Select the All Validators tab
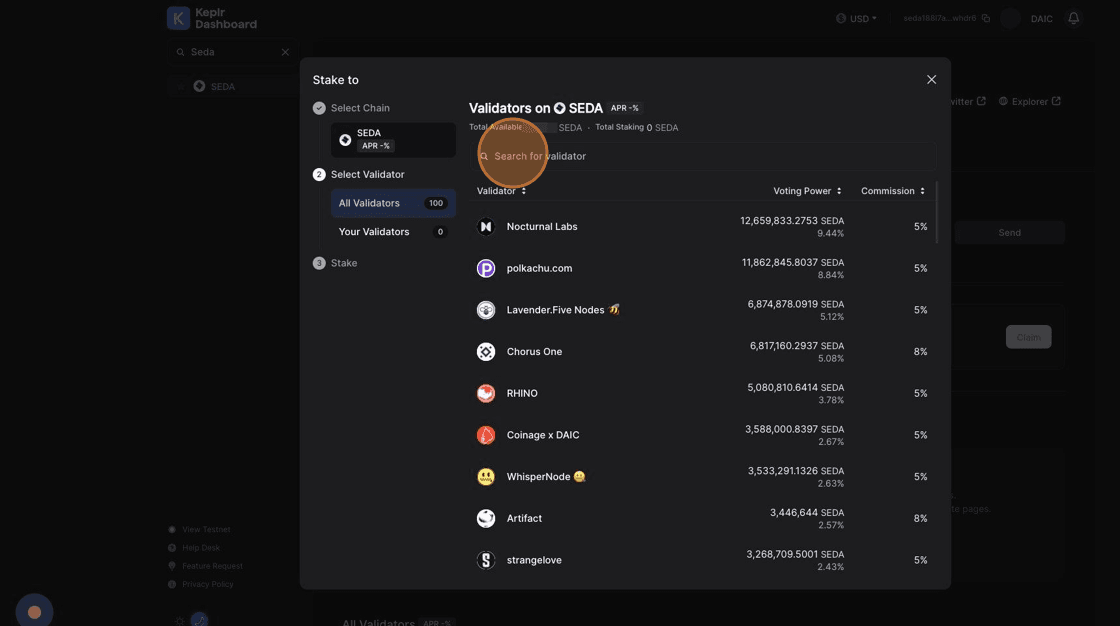1120x626 pixels. tap(392, 203)
